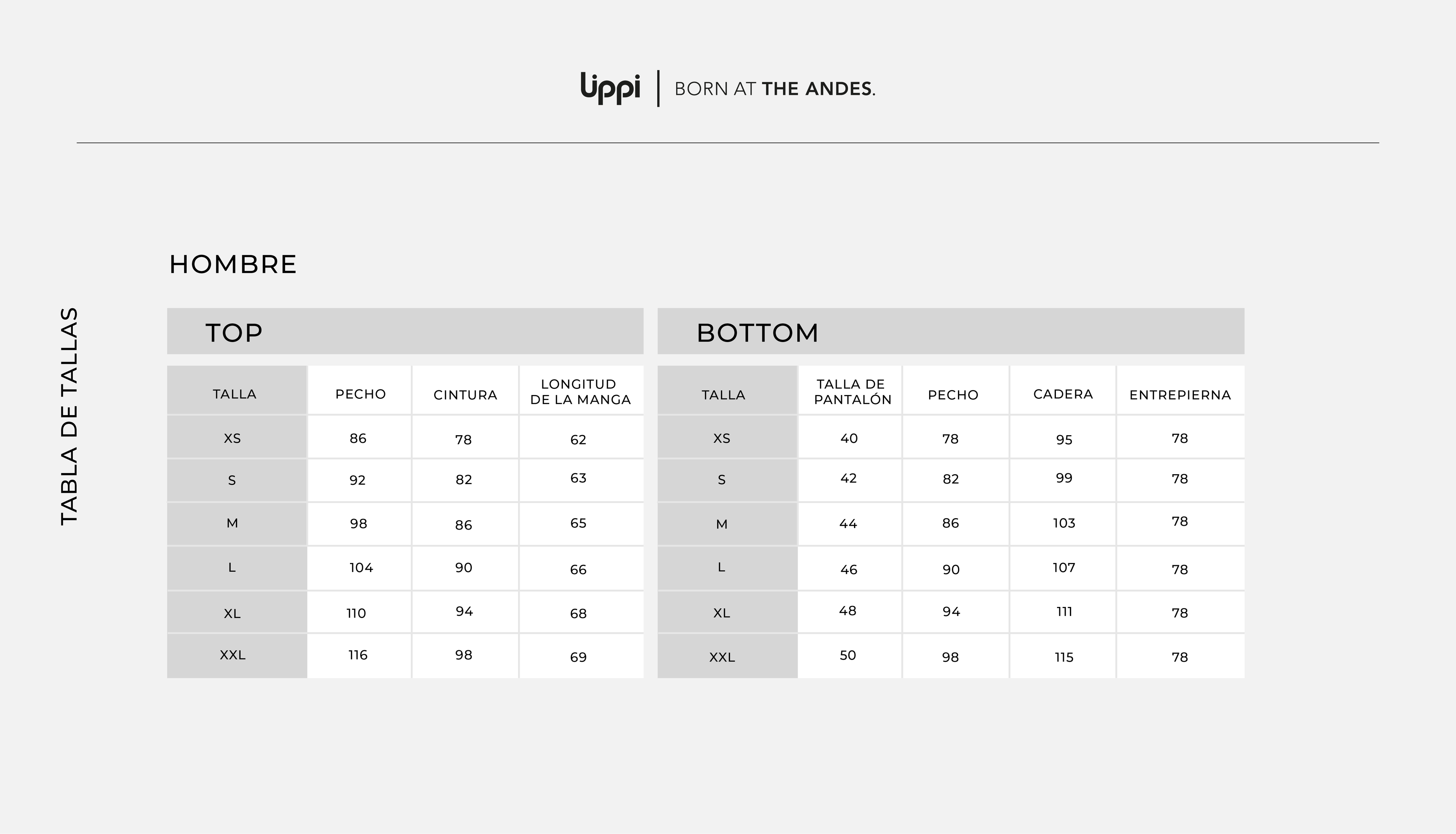Select the CINTURA column header
The width and height of the screenshot is (1456, 834).
[465, 395]
